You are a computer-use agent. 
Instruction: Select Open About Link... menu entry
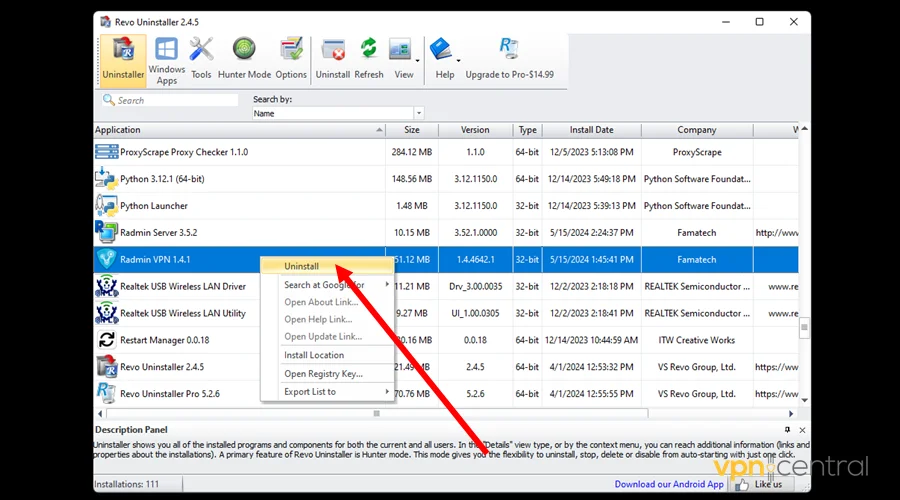[x=327, y=302]
